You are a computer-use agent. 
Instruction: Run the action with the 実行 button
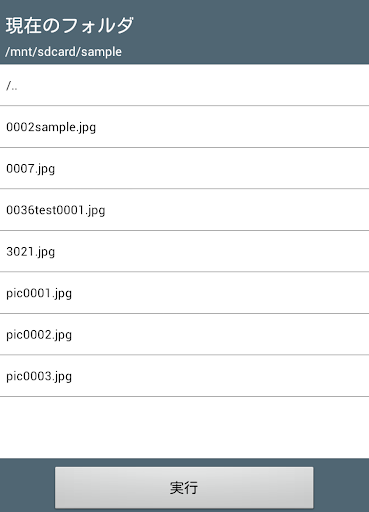[184, 487]
